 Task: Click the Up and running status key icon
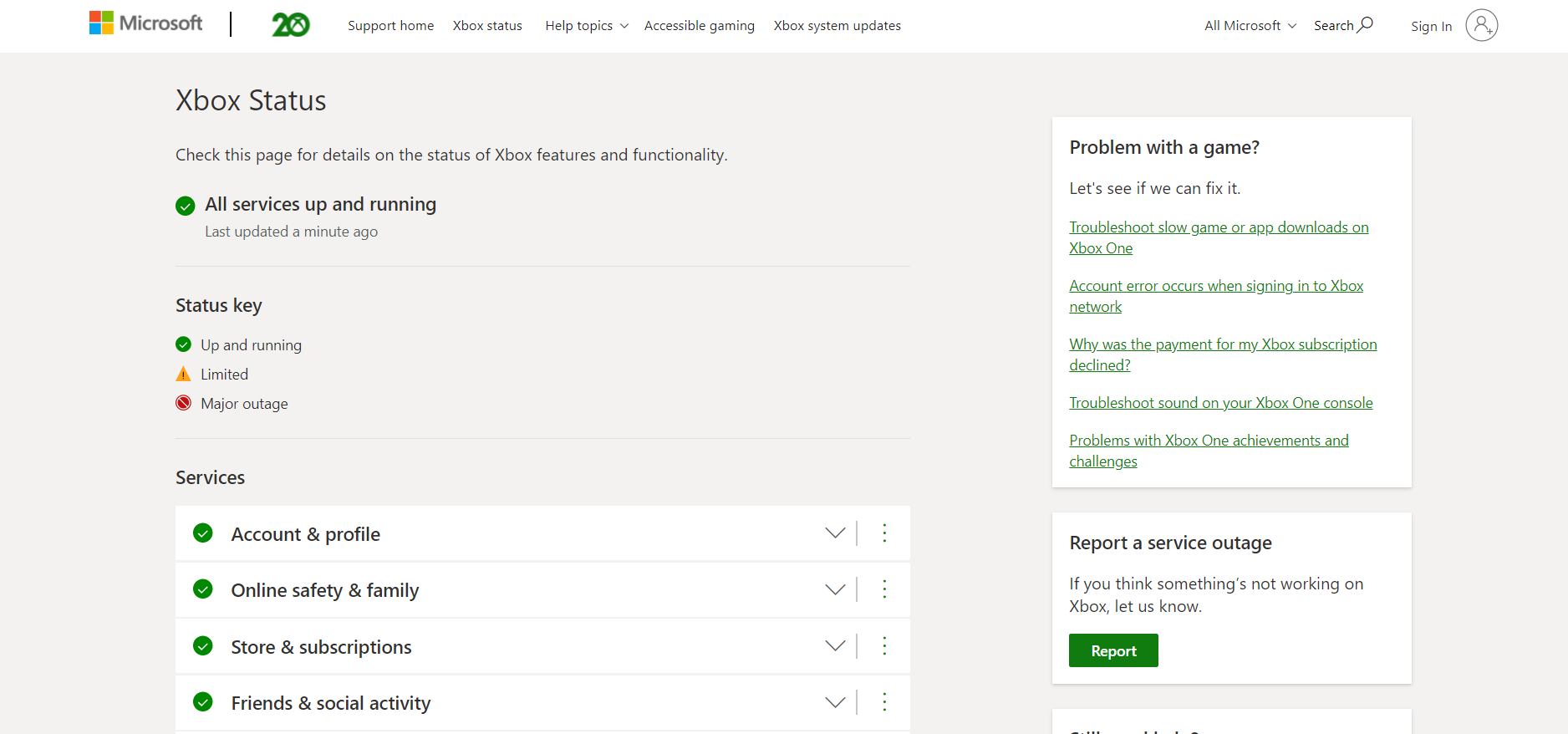[184, 344]
